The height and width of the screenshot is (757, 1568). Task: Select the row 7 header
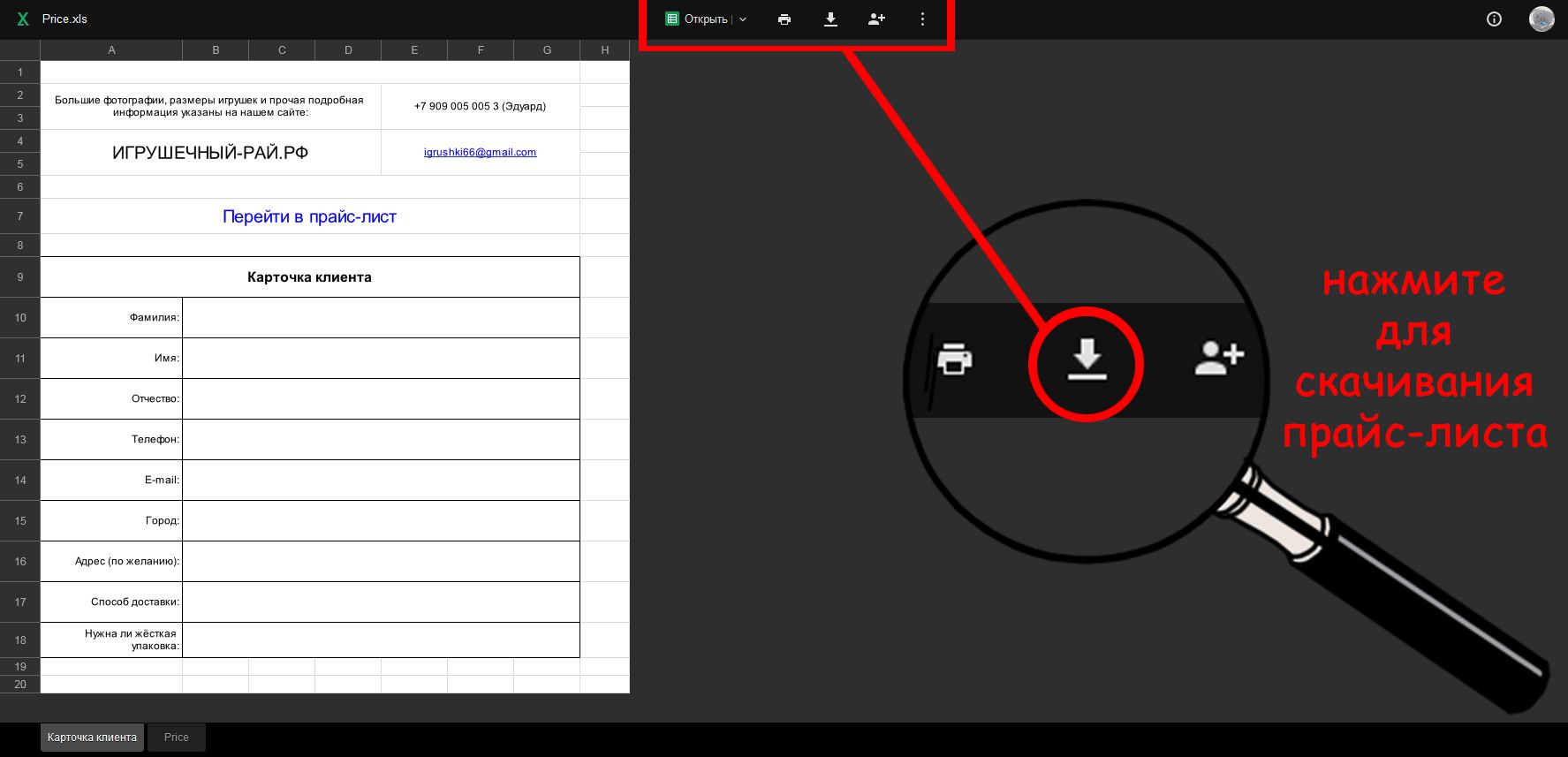click(x=20, y=216)
